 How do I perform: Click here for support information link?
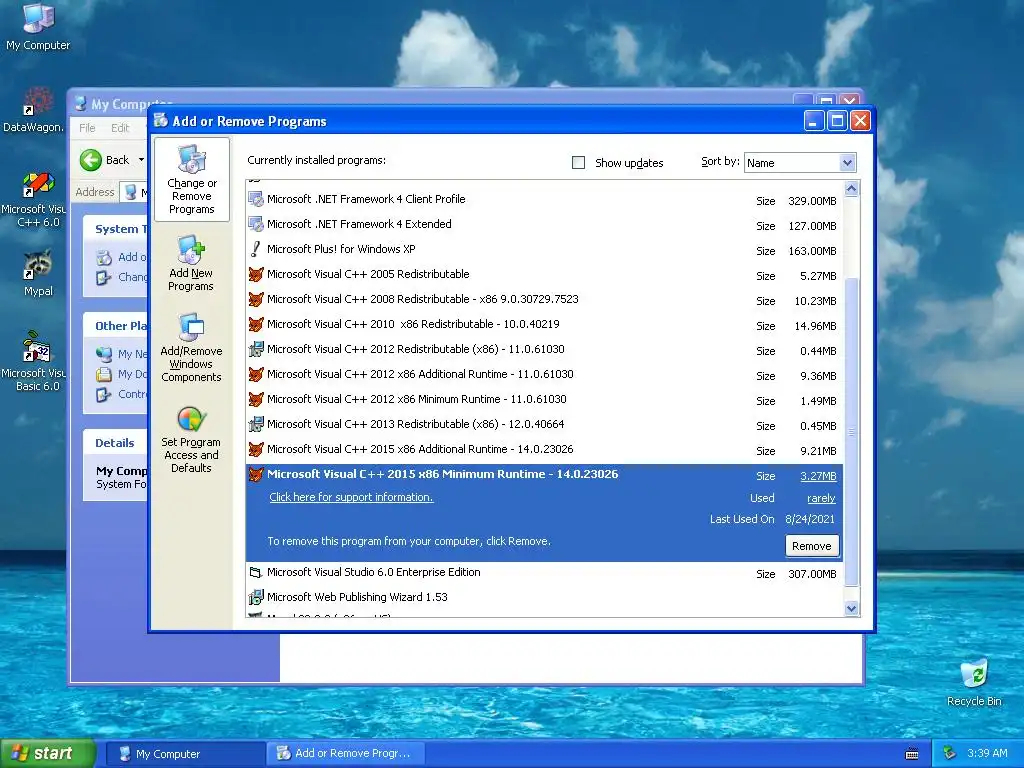tap(351, 497)
